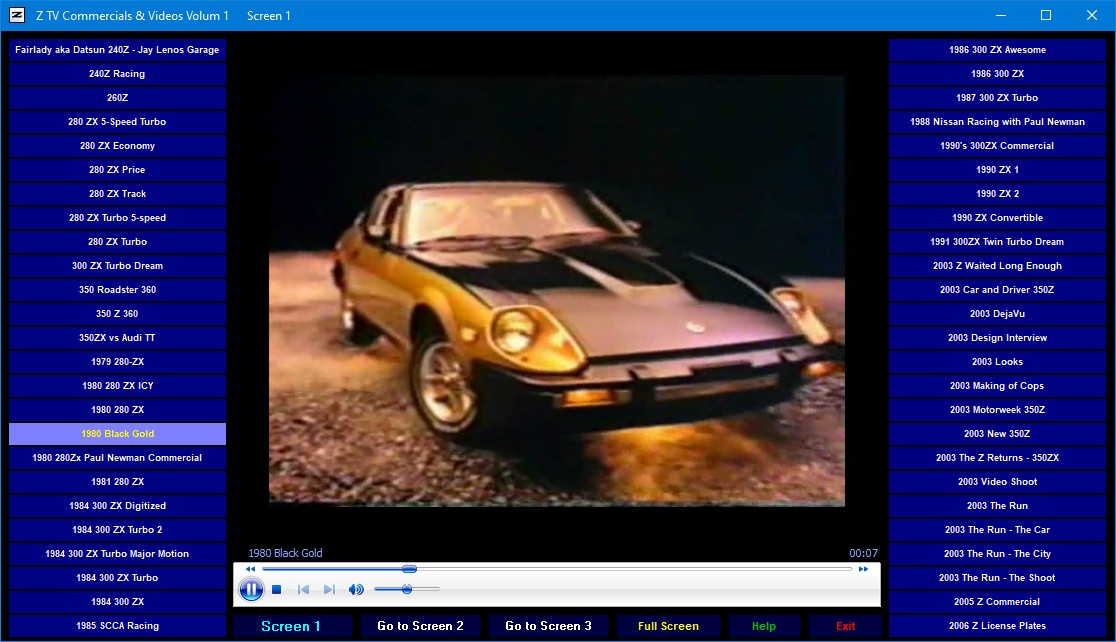The image size is (1116, 642).
Task: Play 2006 Z License Plates
Action: (x=997, y=626)
